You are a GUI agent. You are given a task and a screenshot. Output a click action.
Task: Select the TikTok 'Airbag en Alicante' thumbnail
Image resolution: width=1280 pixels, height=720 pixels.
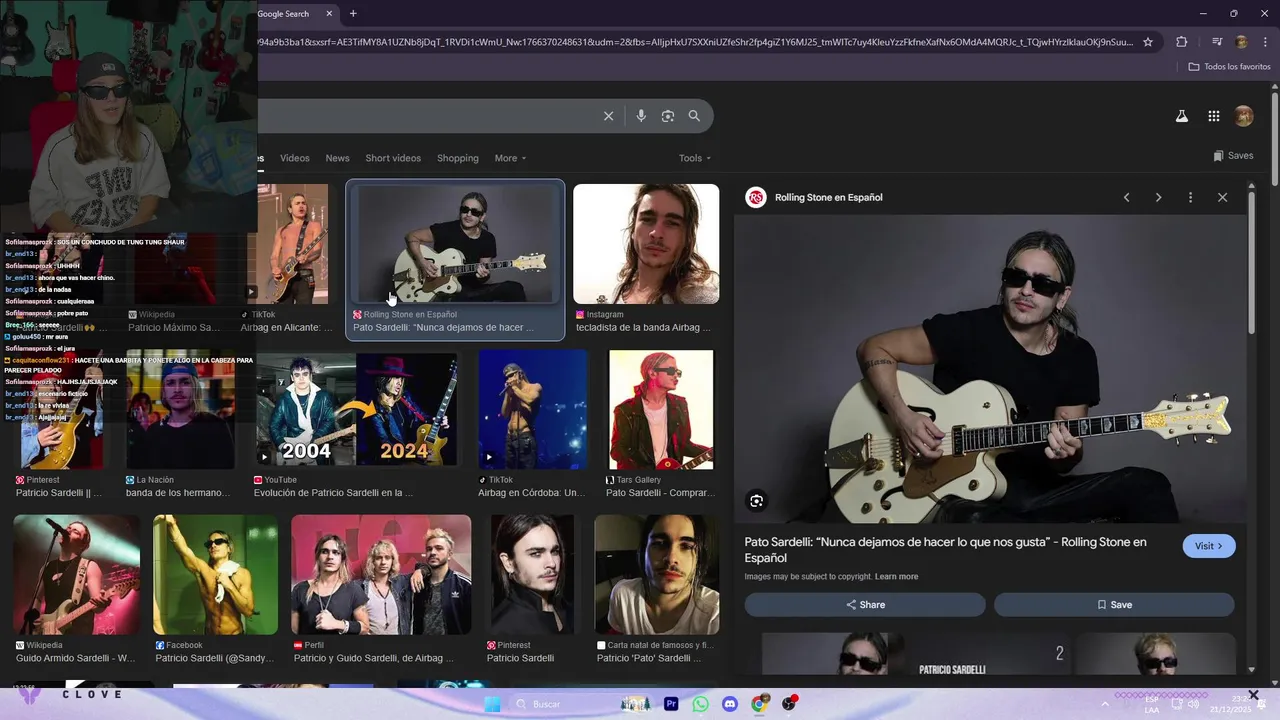pyautogui.click(x=293, y=244)
